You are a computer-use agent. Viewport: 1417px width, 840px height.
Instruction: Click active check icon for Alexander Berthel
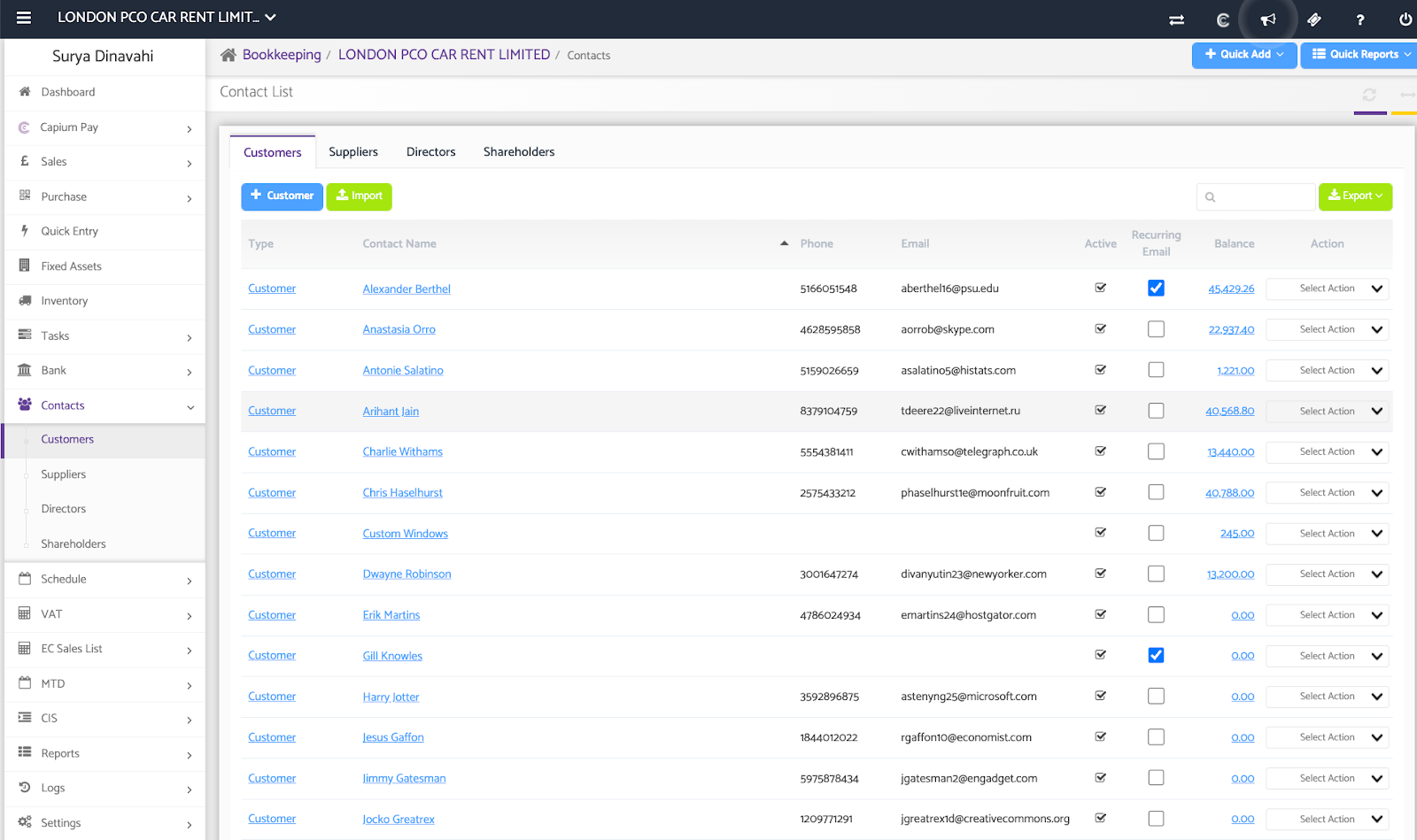pos(1101,288)
